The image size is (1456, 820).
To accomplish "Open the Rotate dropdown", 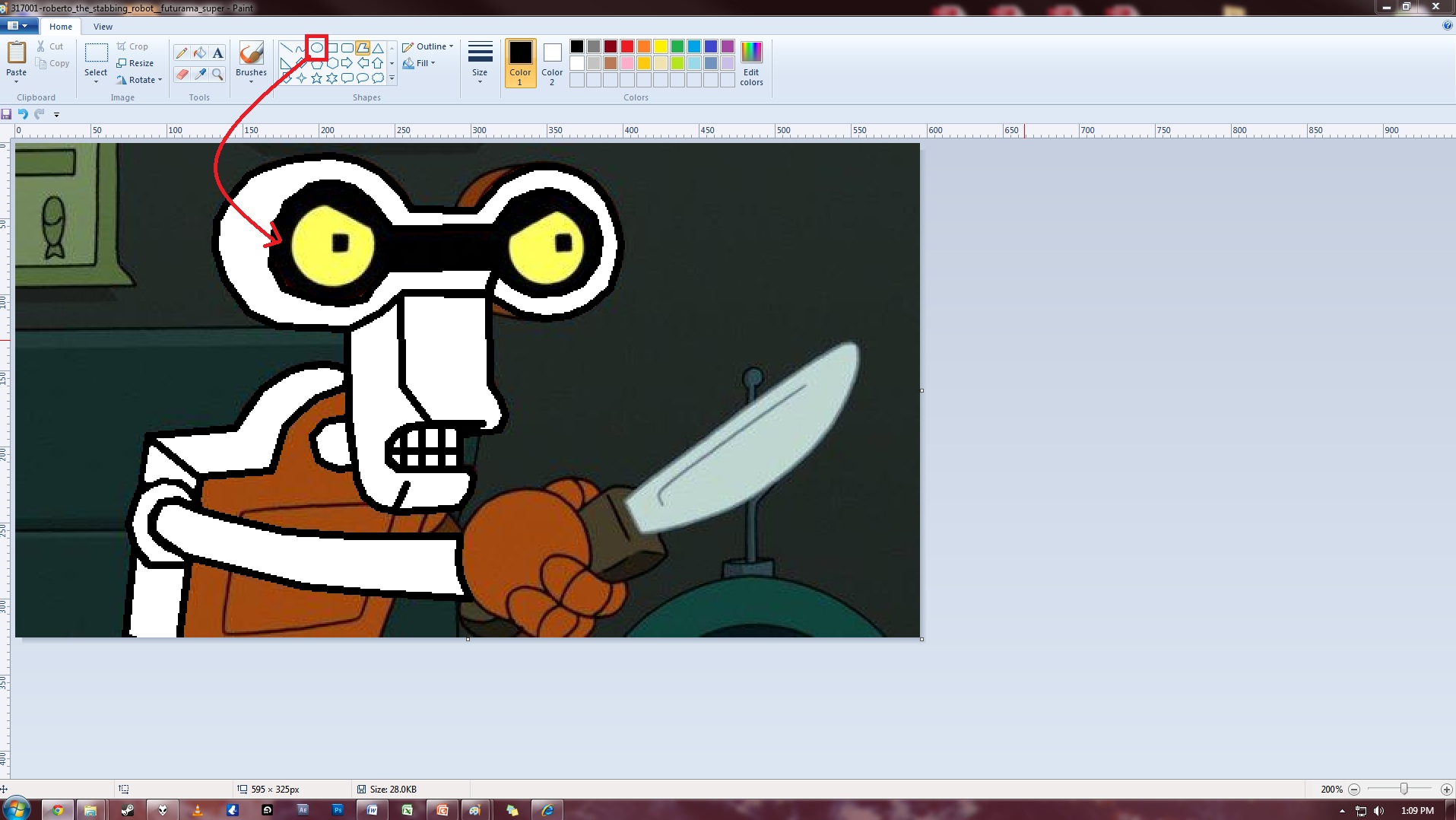I will click(x=140, y=80).
